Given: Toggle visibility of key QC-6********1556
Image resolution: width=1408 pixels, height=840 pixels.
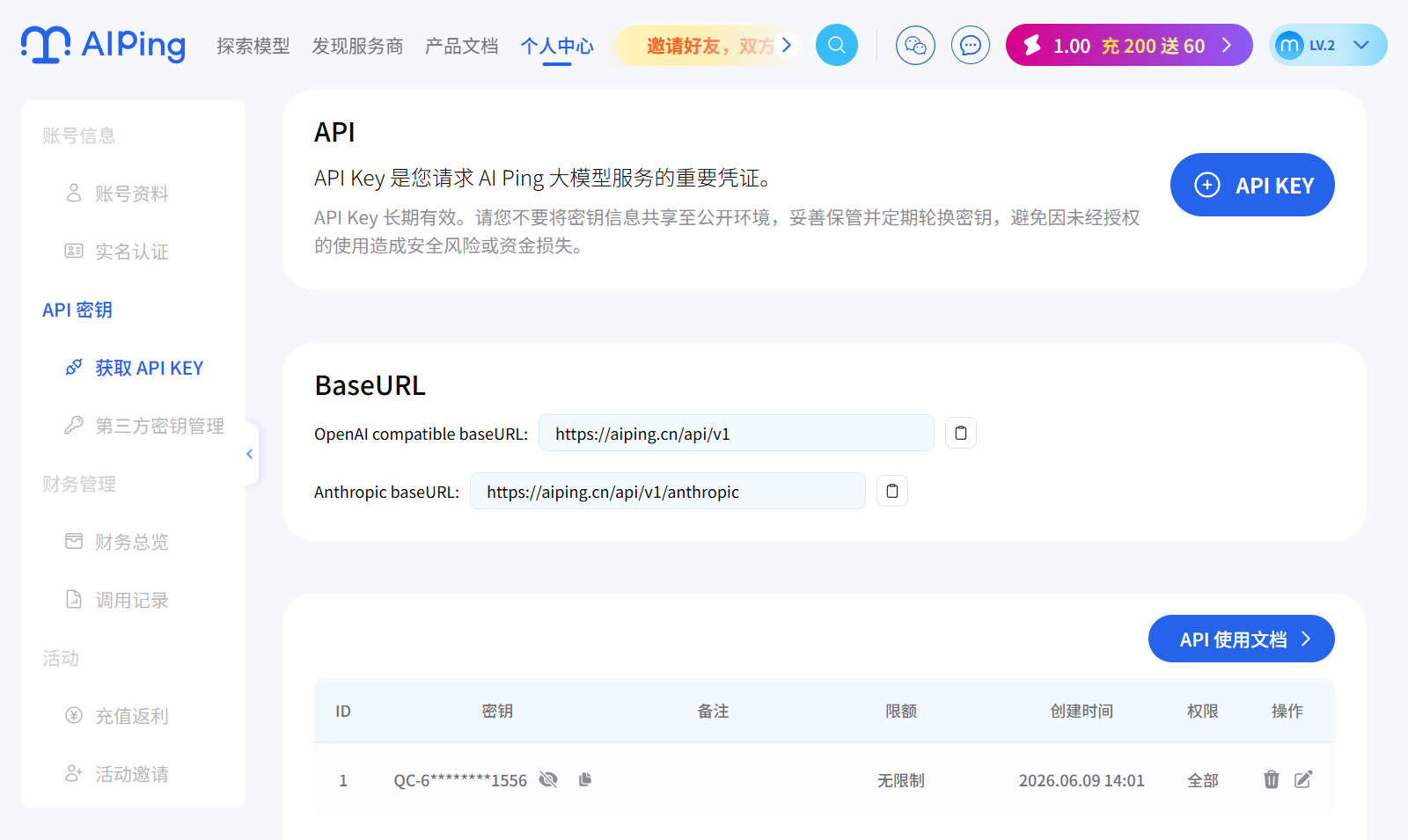Looking at the screenshot, I should click(x=548, y=780).
